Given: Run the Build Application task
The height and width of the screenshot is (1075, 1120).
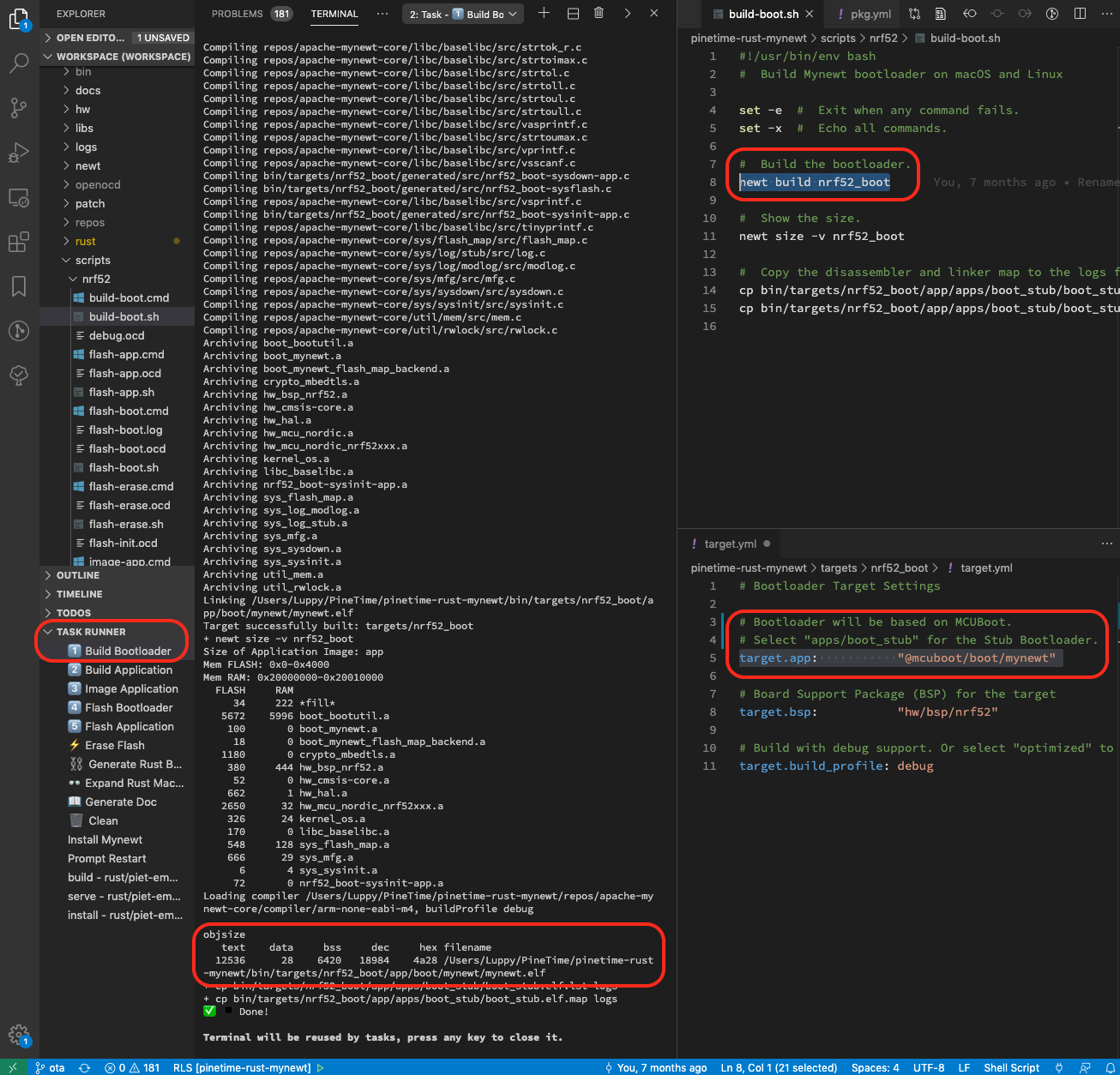Looking at the screenshot, I should (x=129, y=670).
